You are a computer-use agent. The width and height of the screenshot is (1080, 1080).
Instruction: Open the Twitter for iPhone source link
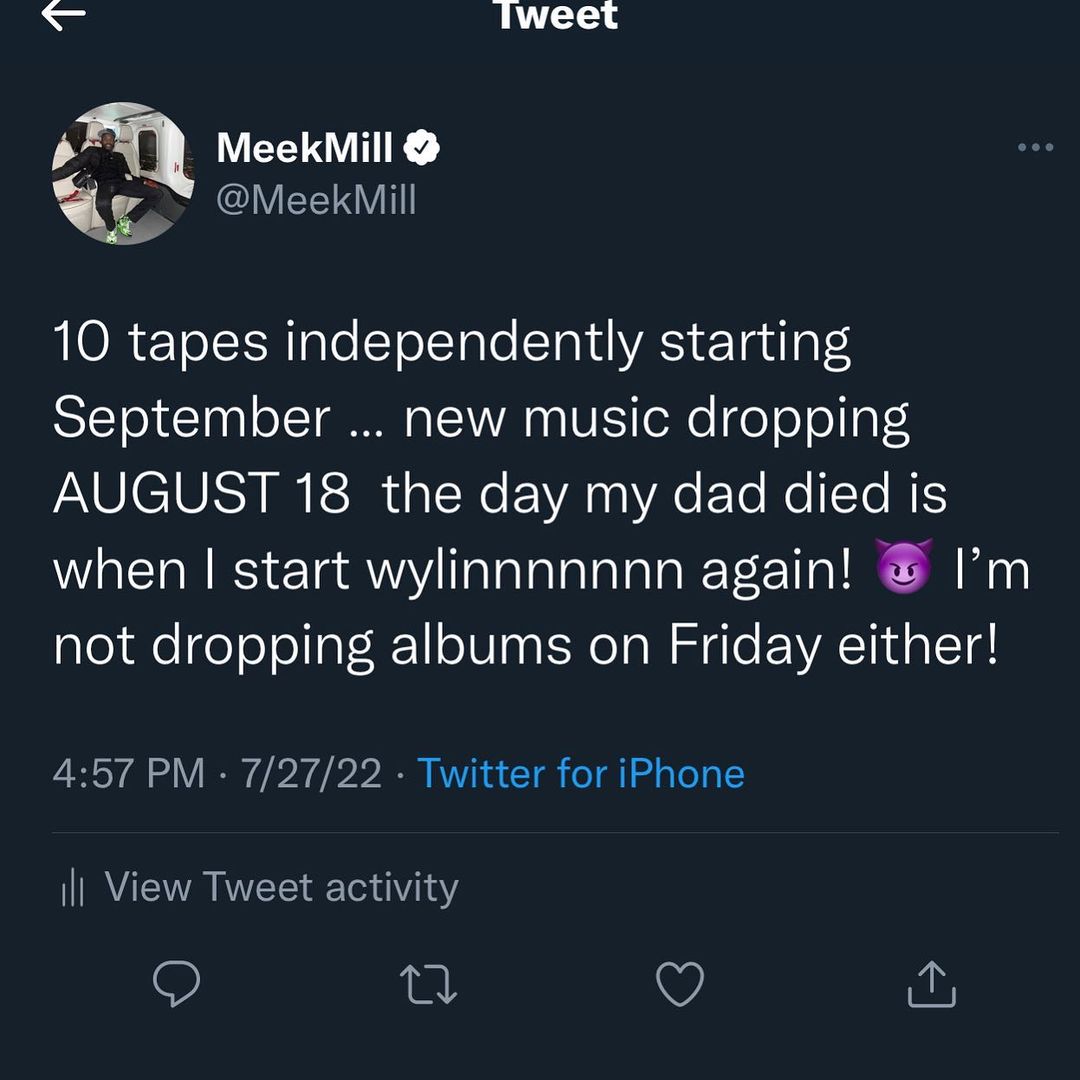coord(580,774)
